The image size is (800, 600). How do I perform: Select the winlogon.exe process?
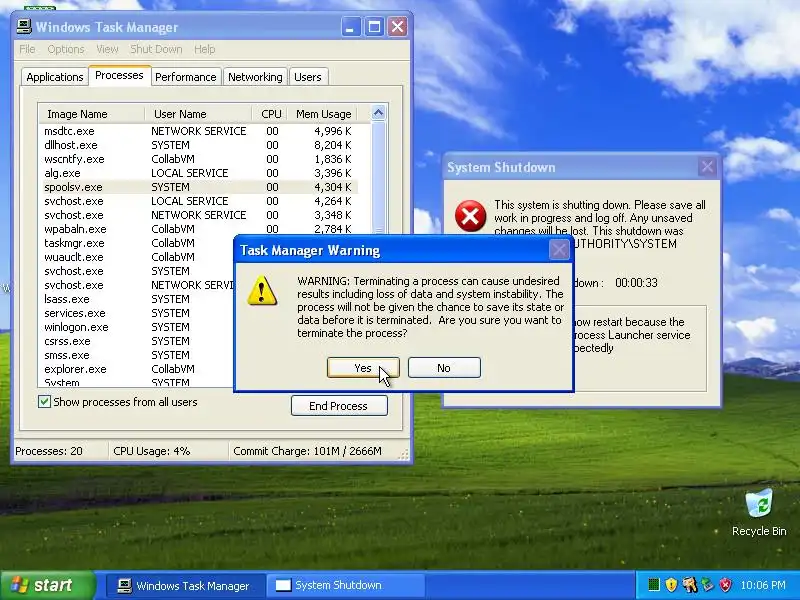tap(137, 327)
